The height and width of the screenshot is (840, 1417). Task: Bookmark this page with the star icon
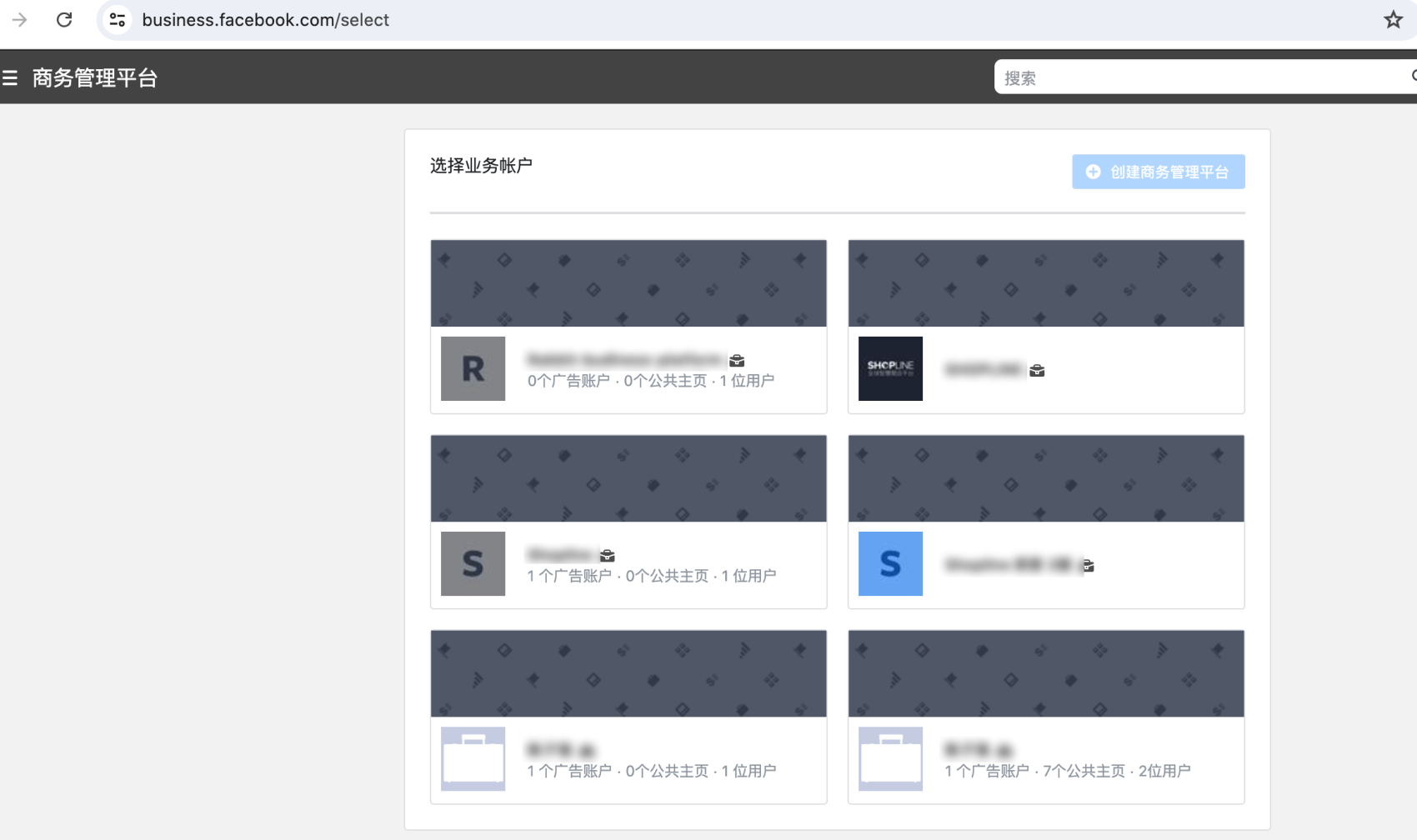click(x=1393, y=20)
